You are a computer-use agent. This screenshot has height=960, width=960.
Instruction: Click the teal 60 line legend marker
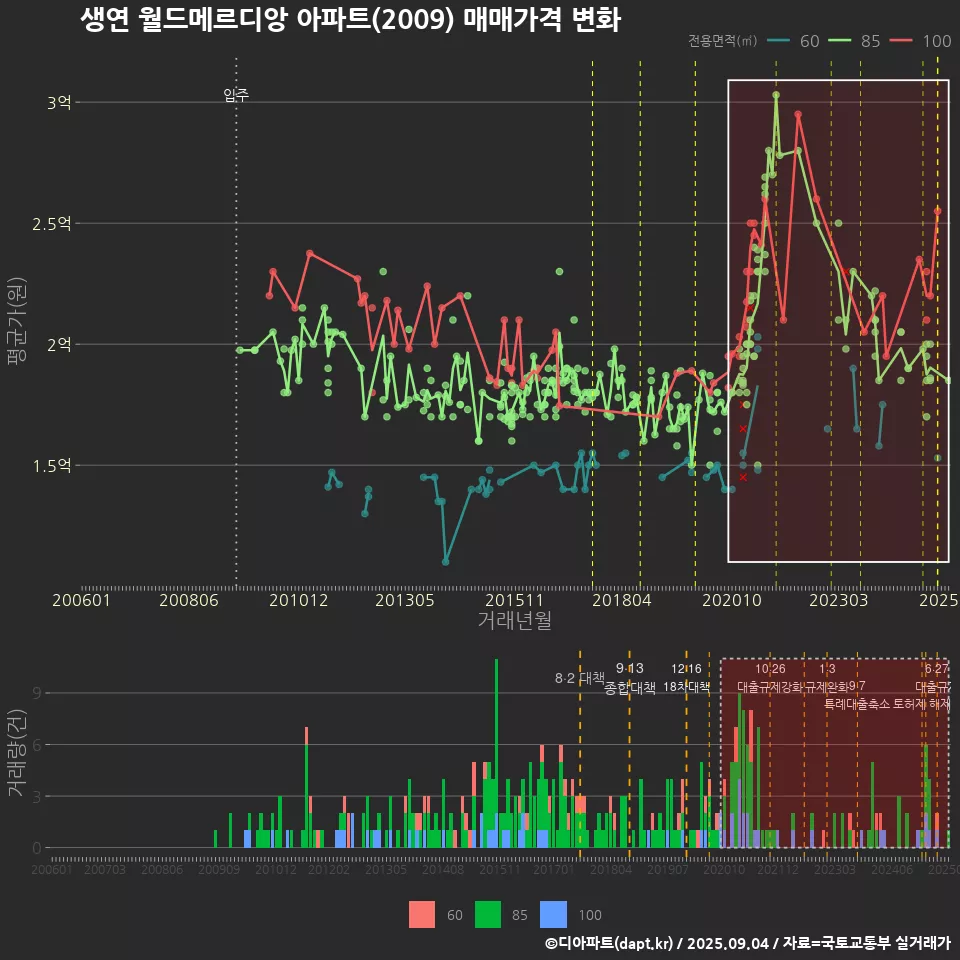pyautogui.click(x=779, y=41)
